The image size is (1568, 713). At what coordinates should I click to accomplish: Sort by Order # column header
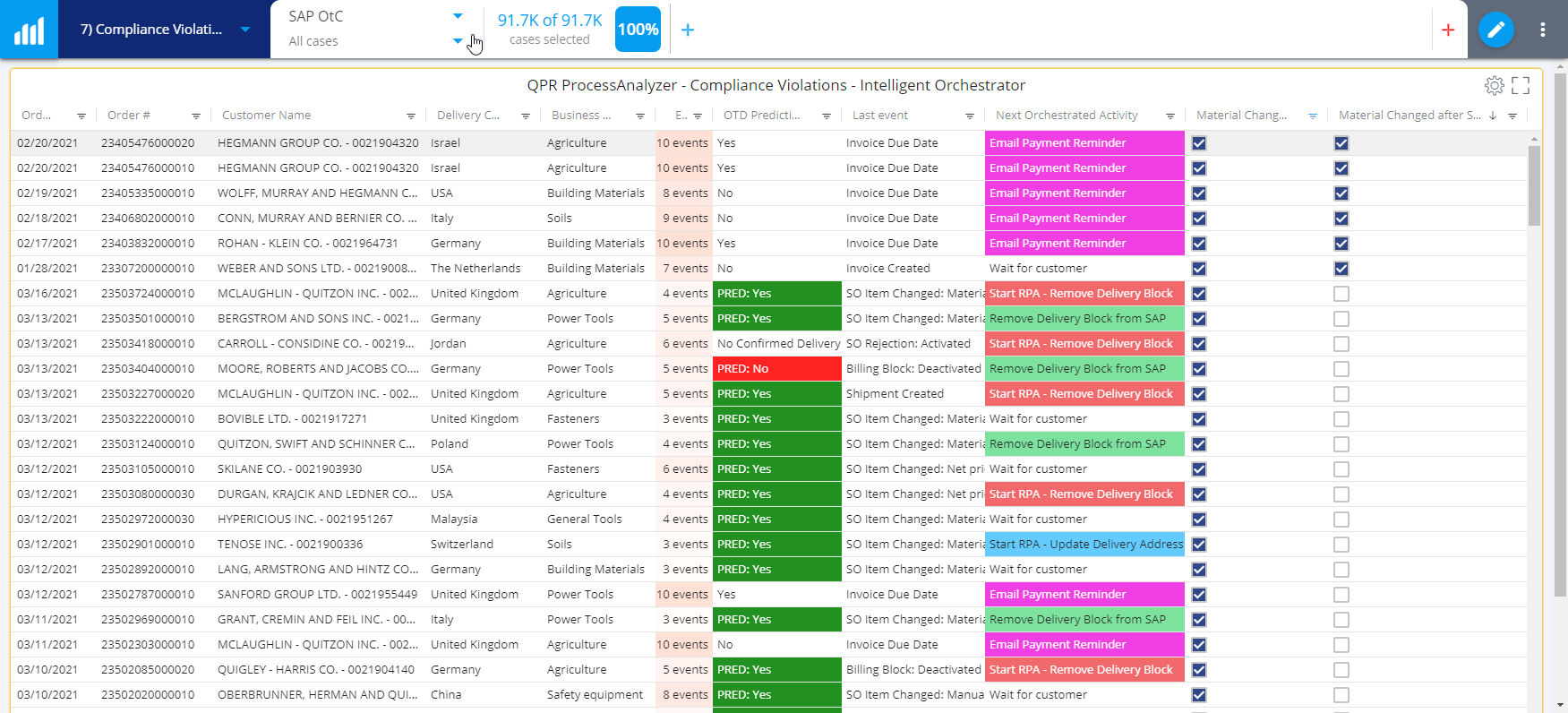point(129,116)
